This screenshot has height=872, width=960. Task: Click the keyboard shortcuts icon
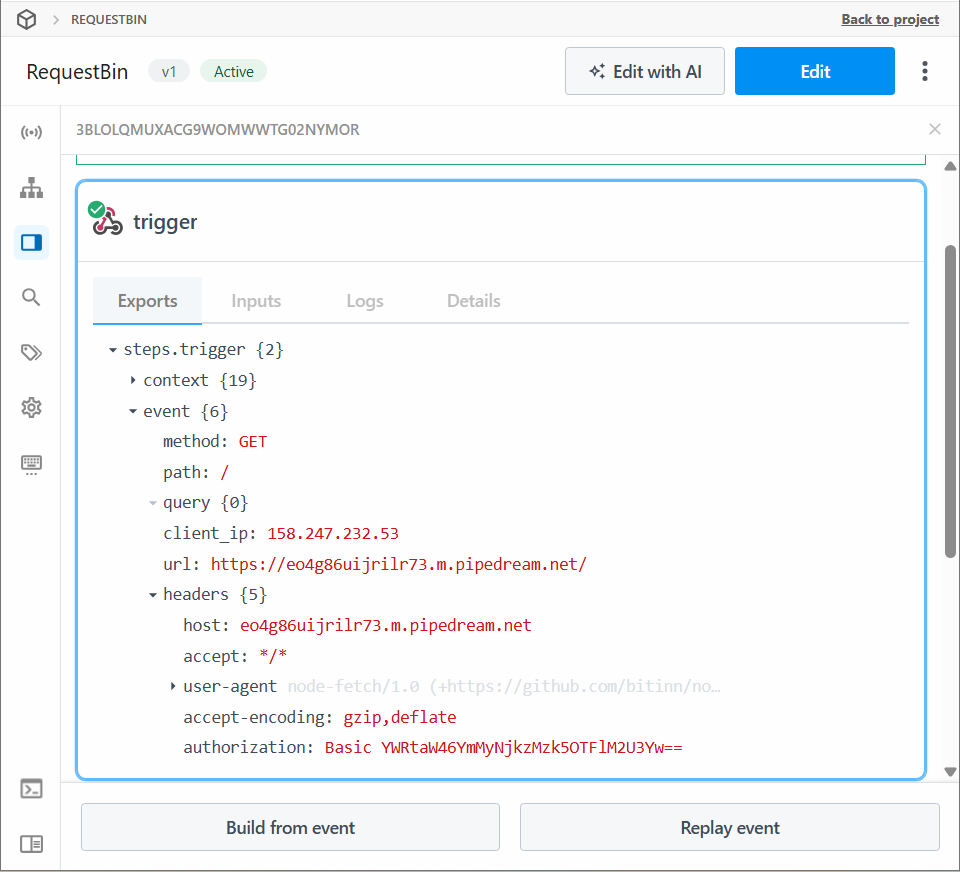pos(31,463)
